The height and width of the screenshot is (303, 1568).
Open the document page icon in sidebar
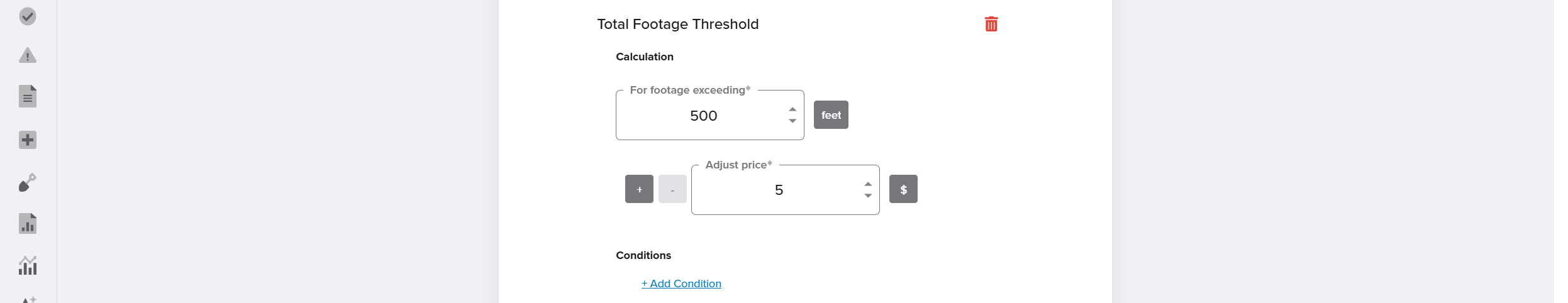click(x=28, y=96)
